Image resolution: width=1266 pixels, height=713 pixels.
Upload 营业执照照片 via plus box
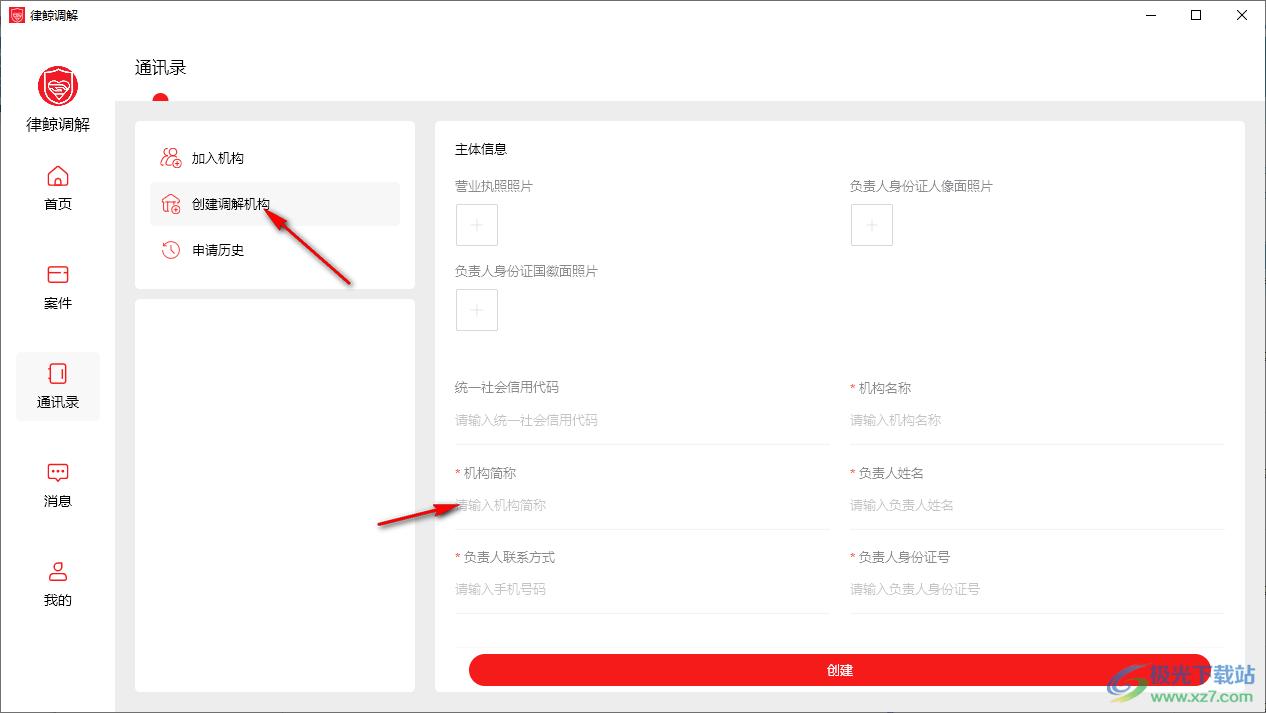[477, 225]
